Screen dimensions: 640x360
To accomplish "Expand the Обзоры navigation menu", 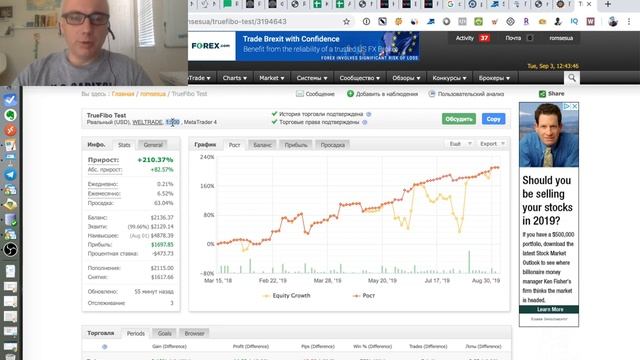I will (406, 78).
